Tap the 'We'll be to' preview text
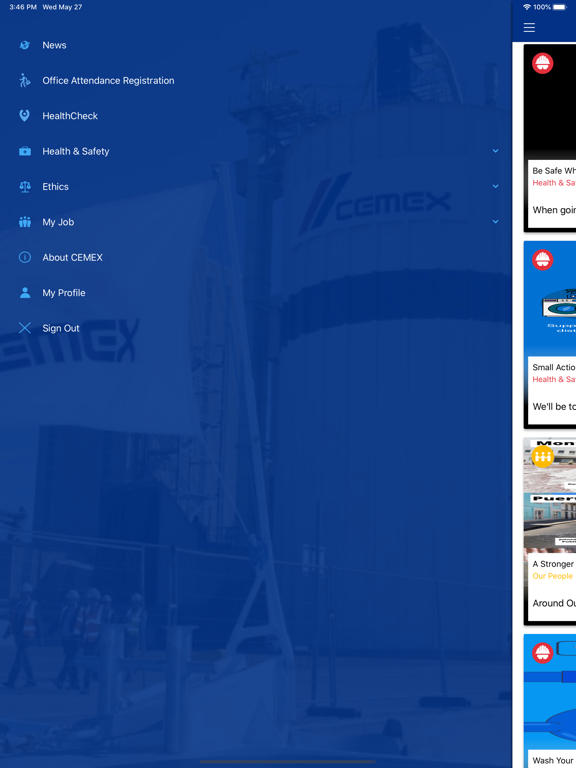The width and height of the screenshot is (576, 768). (x=554, y=407)
